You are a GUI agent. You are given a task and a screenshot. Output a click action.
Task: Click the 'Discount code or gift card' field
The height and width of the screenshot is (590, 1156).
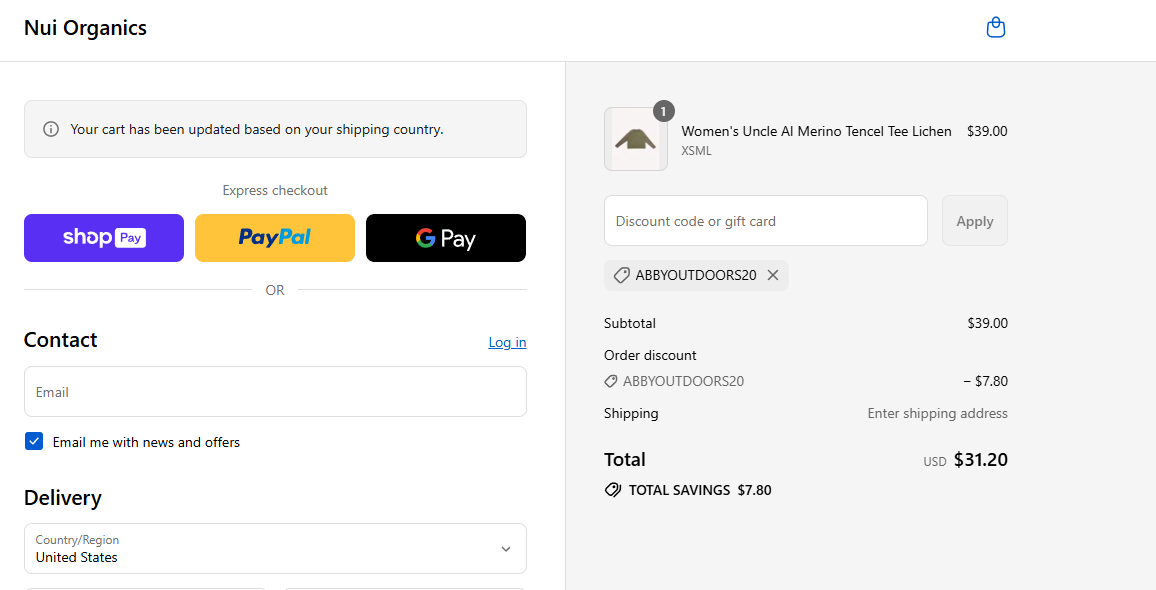tap(765, 220)
